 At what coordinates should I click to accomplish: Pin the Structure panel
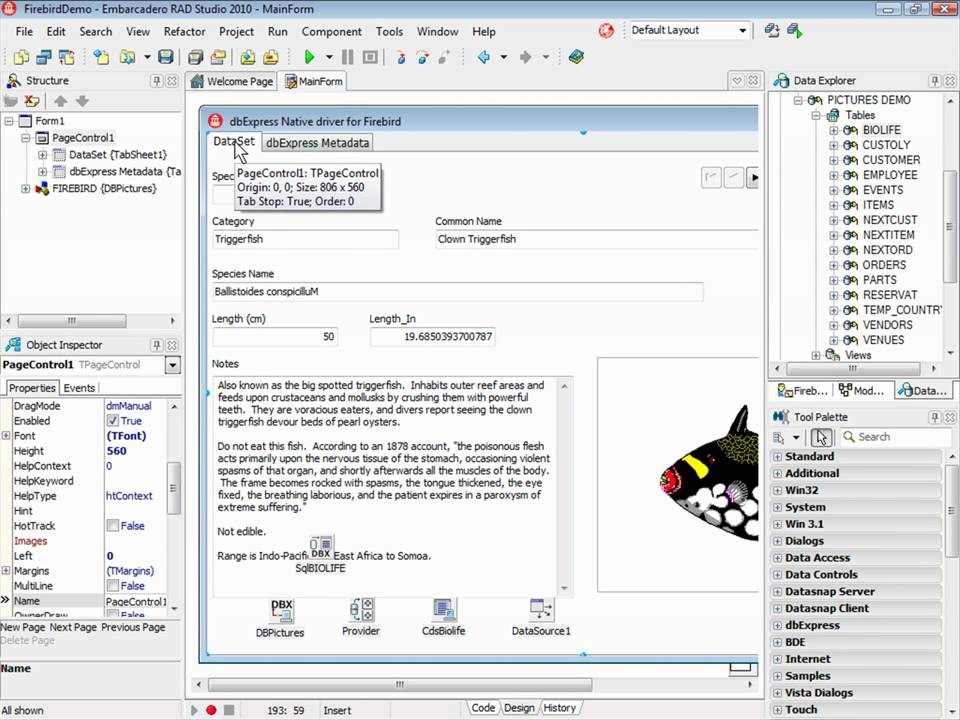coord(157,81)
